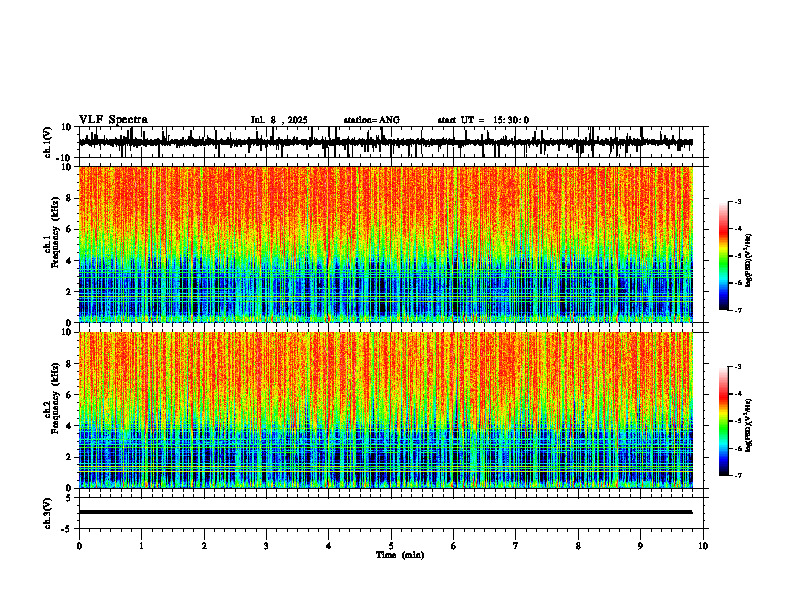Click the ch.2 spectrogram color scale bar
The width and height of the screenshot is (792, 612).
click(x=724, y=421)
